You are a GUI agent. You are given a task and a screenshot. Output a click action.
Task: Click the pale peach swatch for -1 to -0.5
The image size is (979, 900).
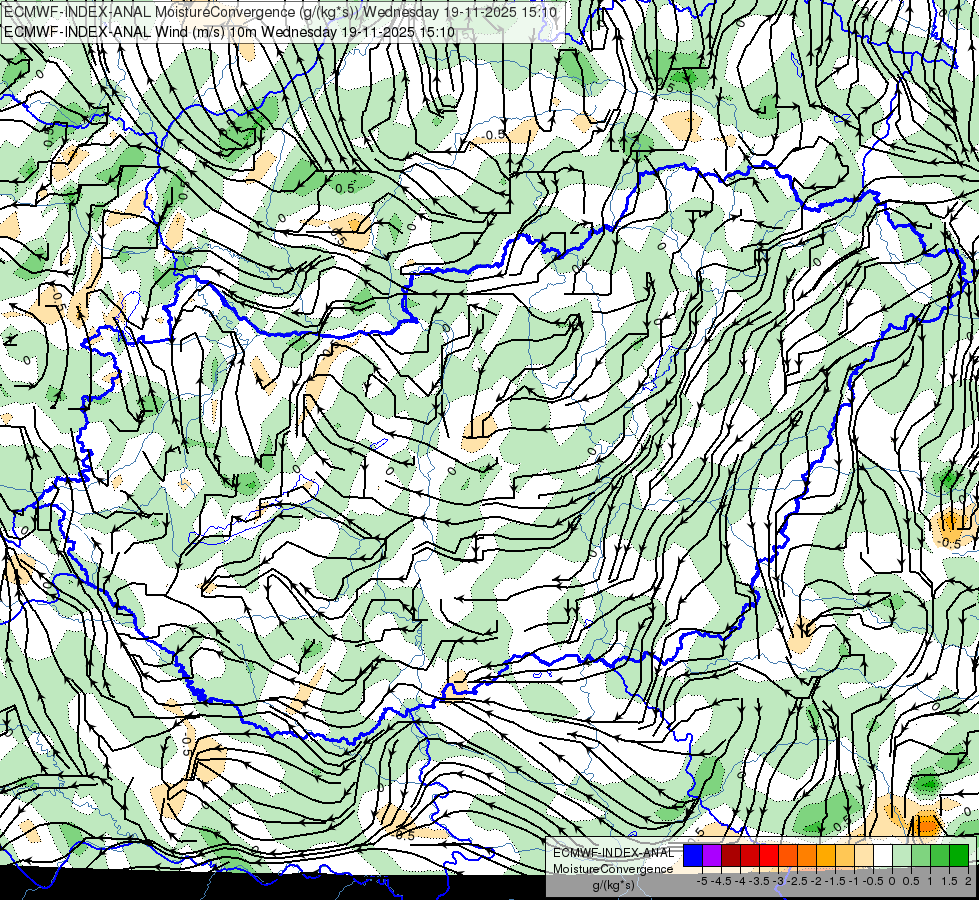(864, 856)
